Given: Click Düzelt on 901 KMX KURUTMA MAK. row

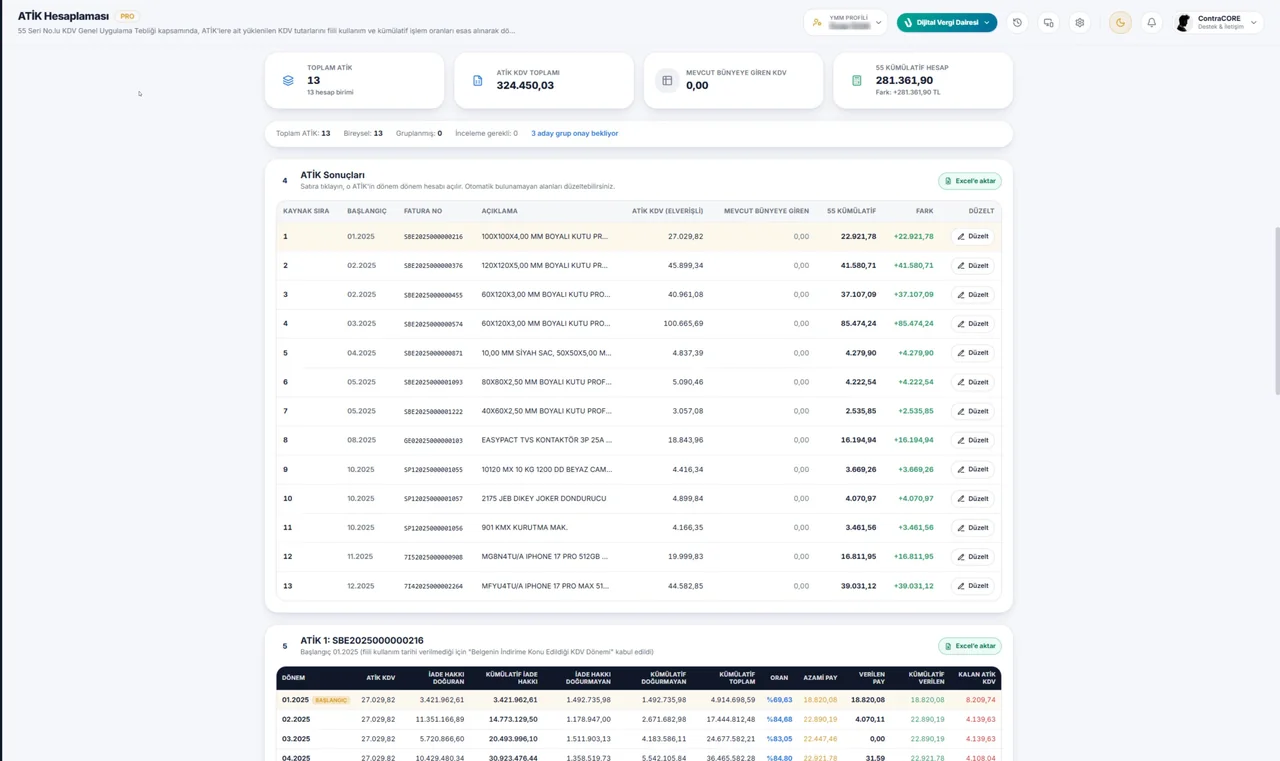Looking at the screenshot, I should click(x=973, y=528).
